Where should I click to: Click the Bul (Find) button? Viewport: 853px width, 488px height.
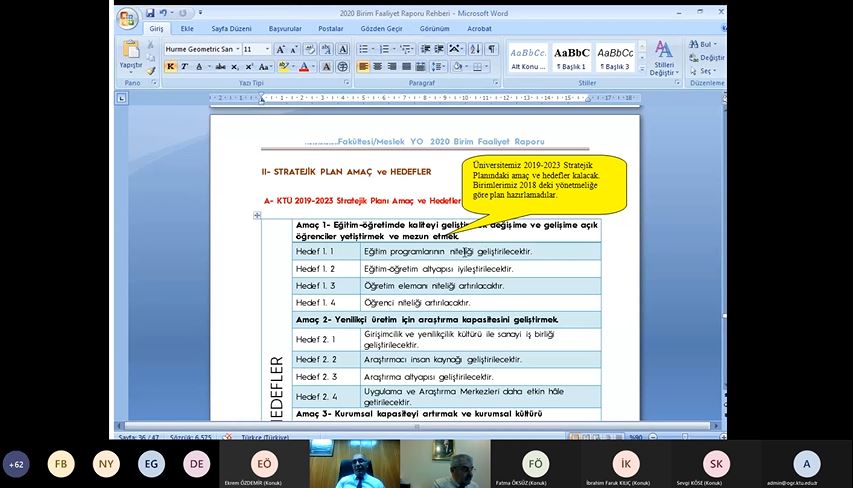(703, 45)
